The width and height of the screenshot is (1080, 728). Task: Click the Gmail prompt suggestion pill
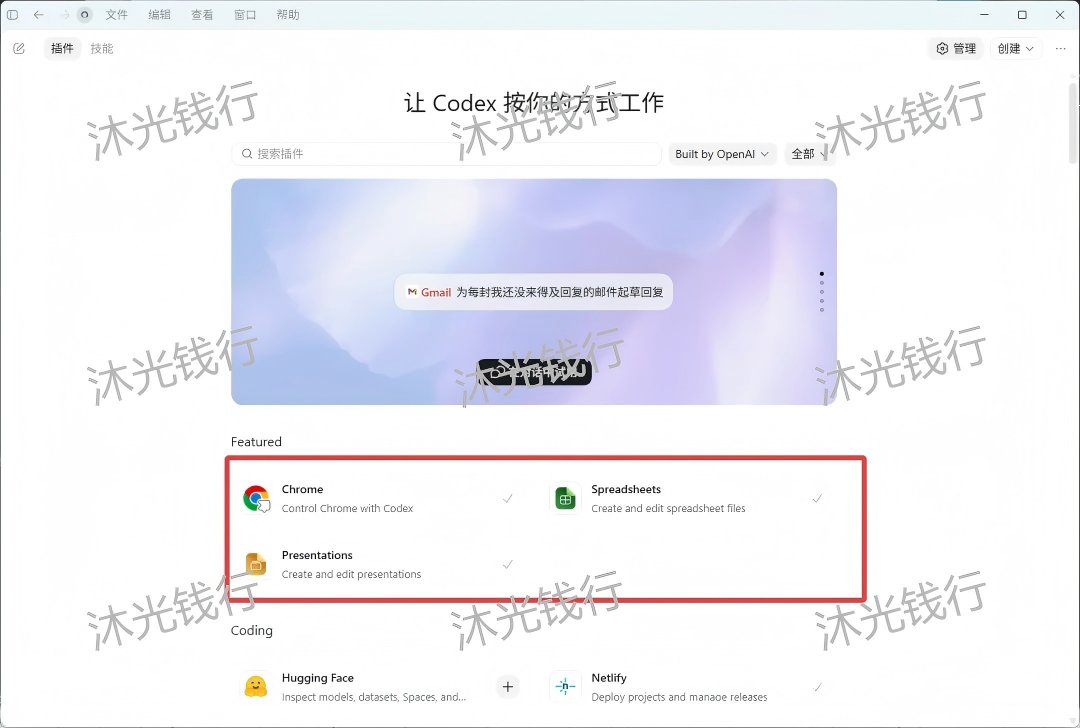534,292
